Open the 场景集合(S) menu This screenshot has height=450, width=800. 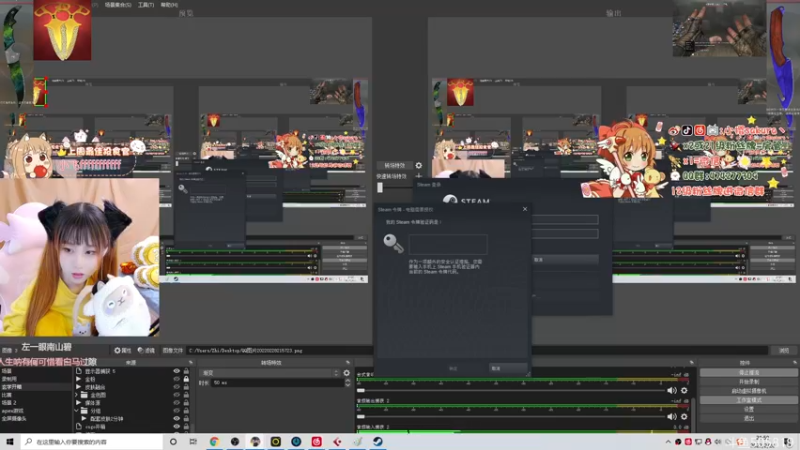(118, 5)
